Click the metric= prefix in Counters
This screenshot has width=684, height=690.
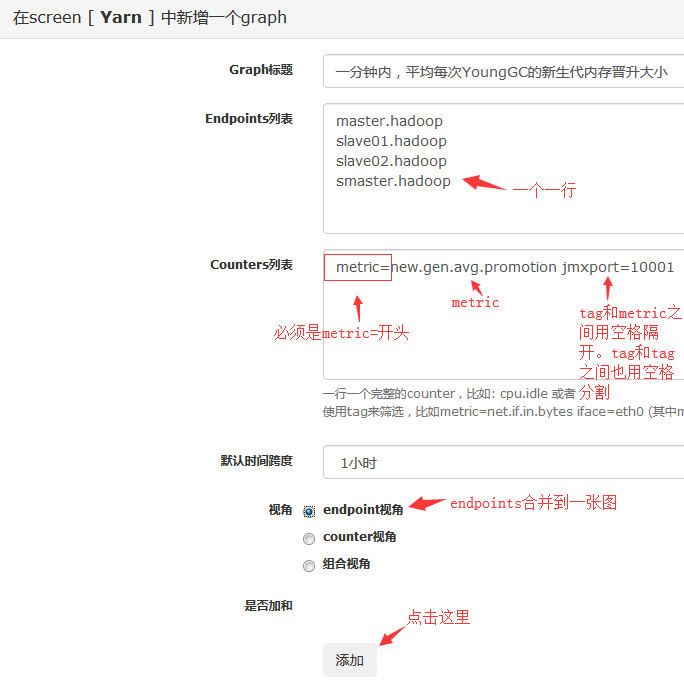358,267
